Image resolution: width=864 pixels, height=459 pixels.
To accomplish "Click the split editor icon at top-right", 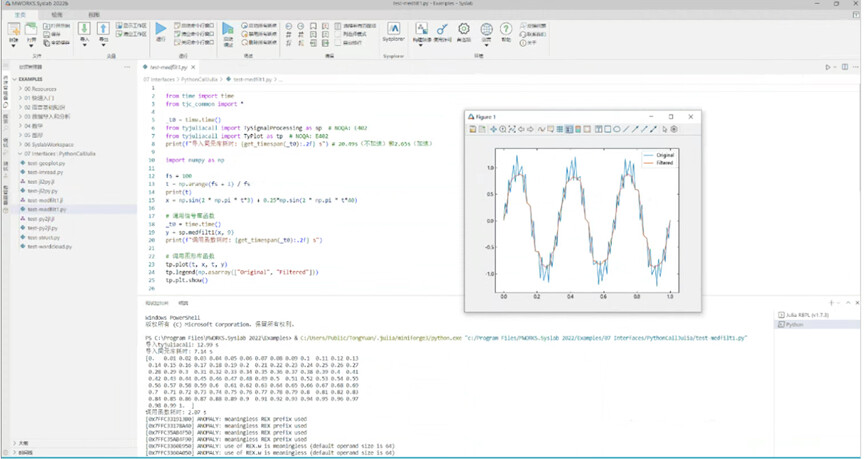I will 845,67.
